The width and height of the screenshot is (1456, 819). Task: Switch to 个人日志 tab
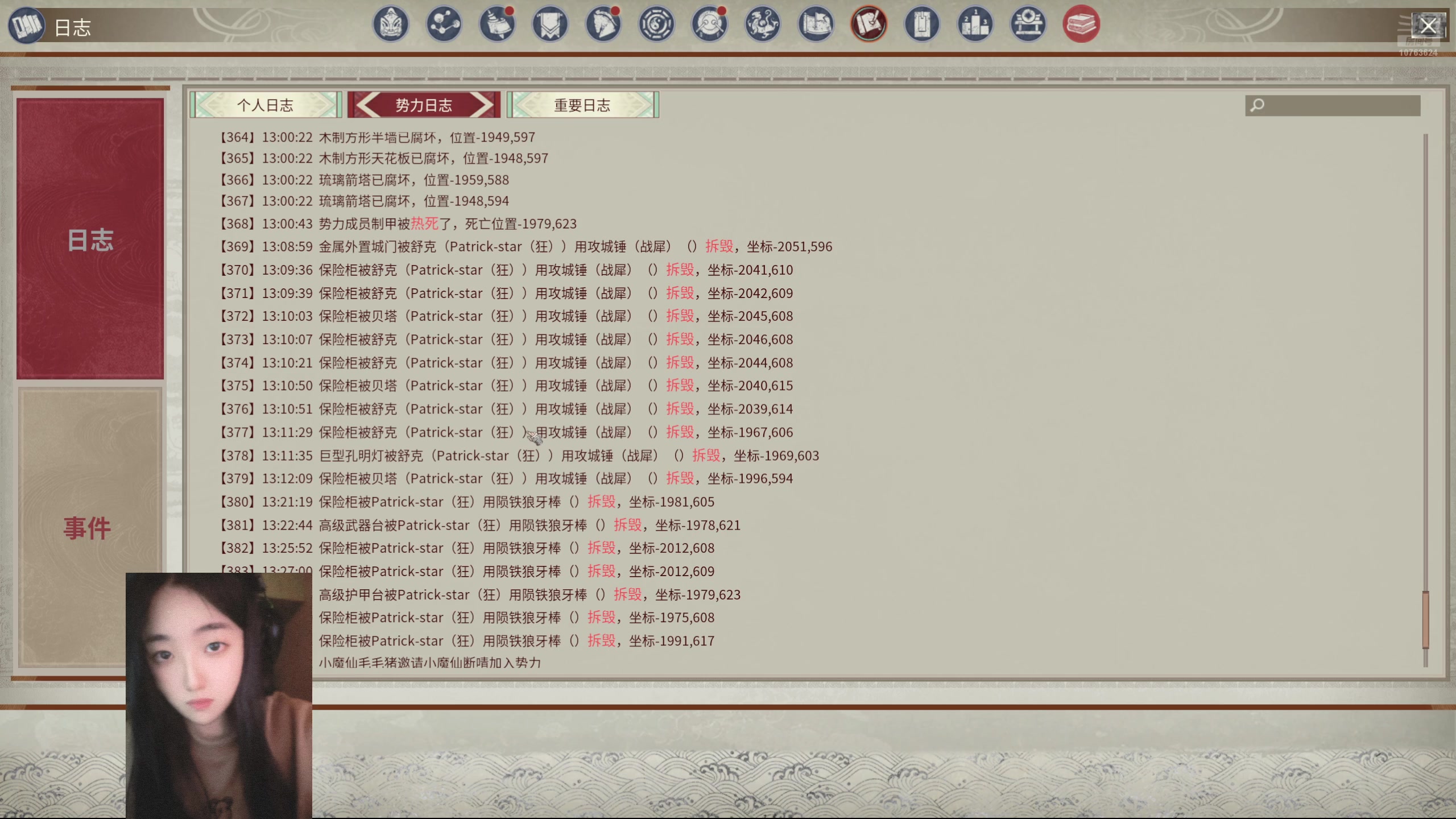coord(265,105)
